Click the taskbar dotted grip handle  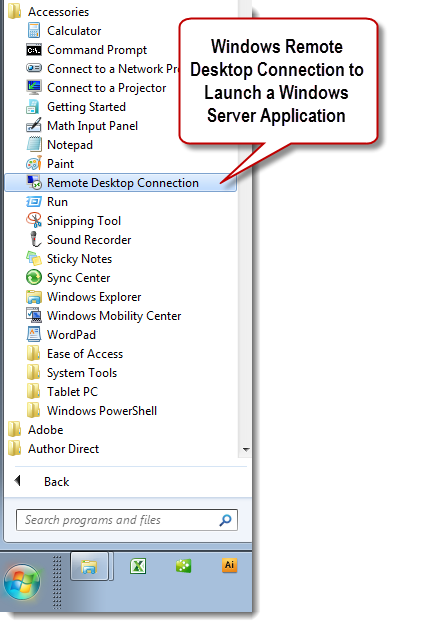pos(57,582)
